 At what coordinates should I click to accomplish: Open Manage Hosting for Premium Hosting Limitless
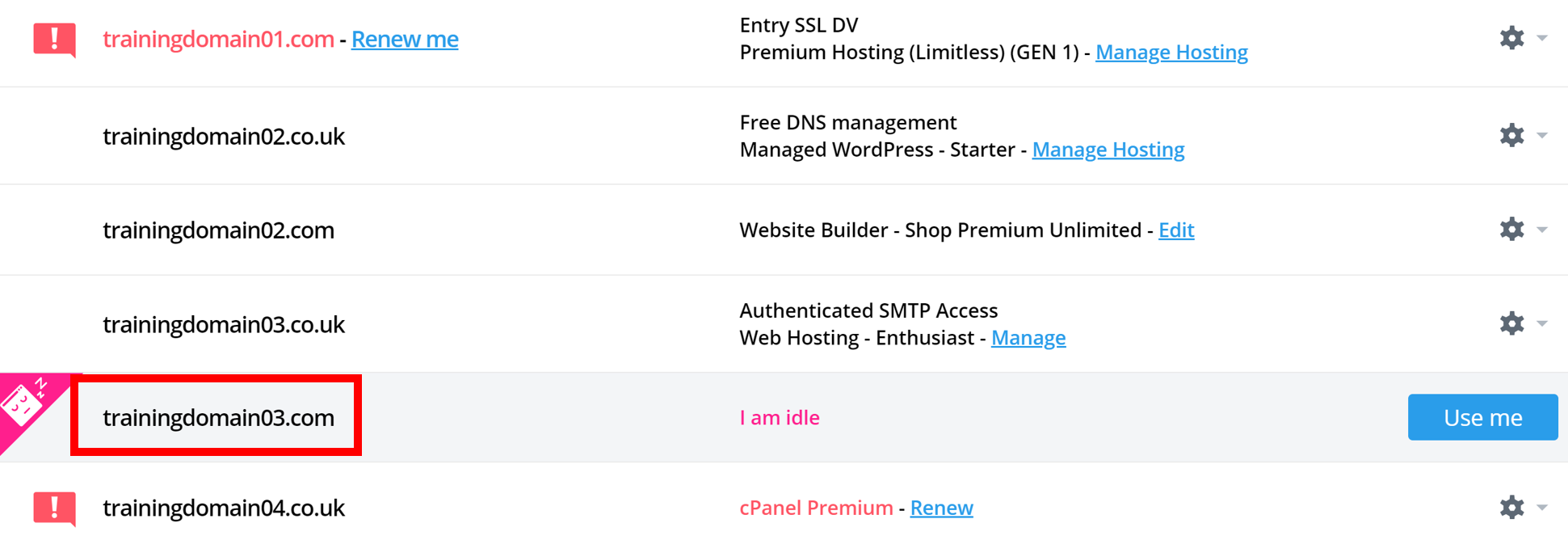[1172, 52]
